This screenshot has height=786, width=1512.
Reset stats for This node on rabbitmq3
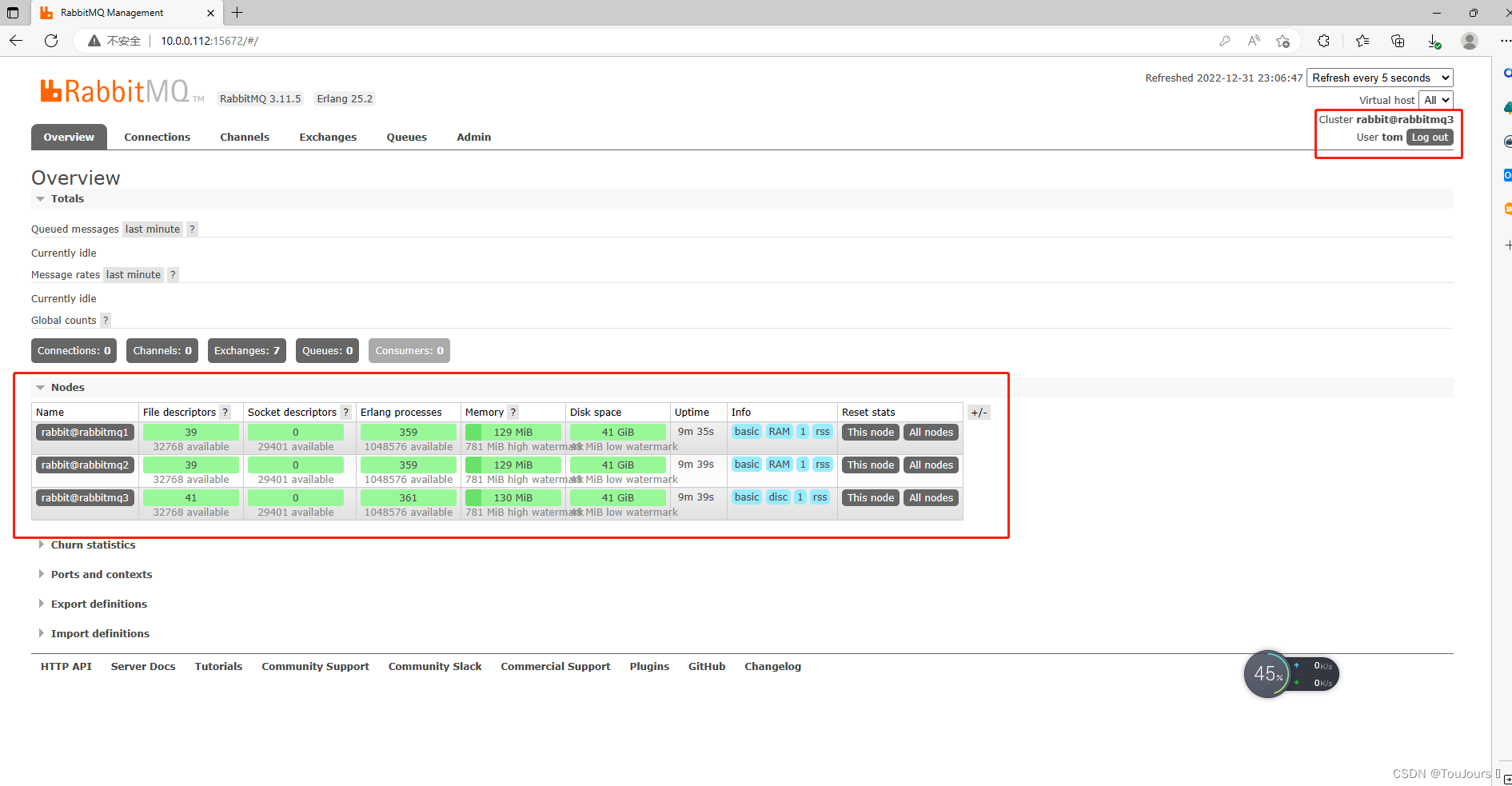[x=871, y=497]
